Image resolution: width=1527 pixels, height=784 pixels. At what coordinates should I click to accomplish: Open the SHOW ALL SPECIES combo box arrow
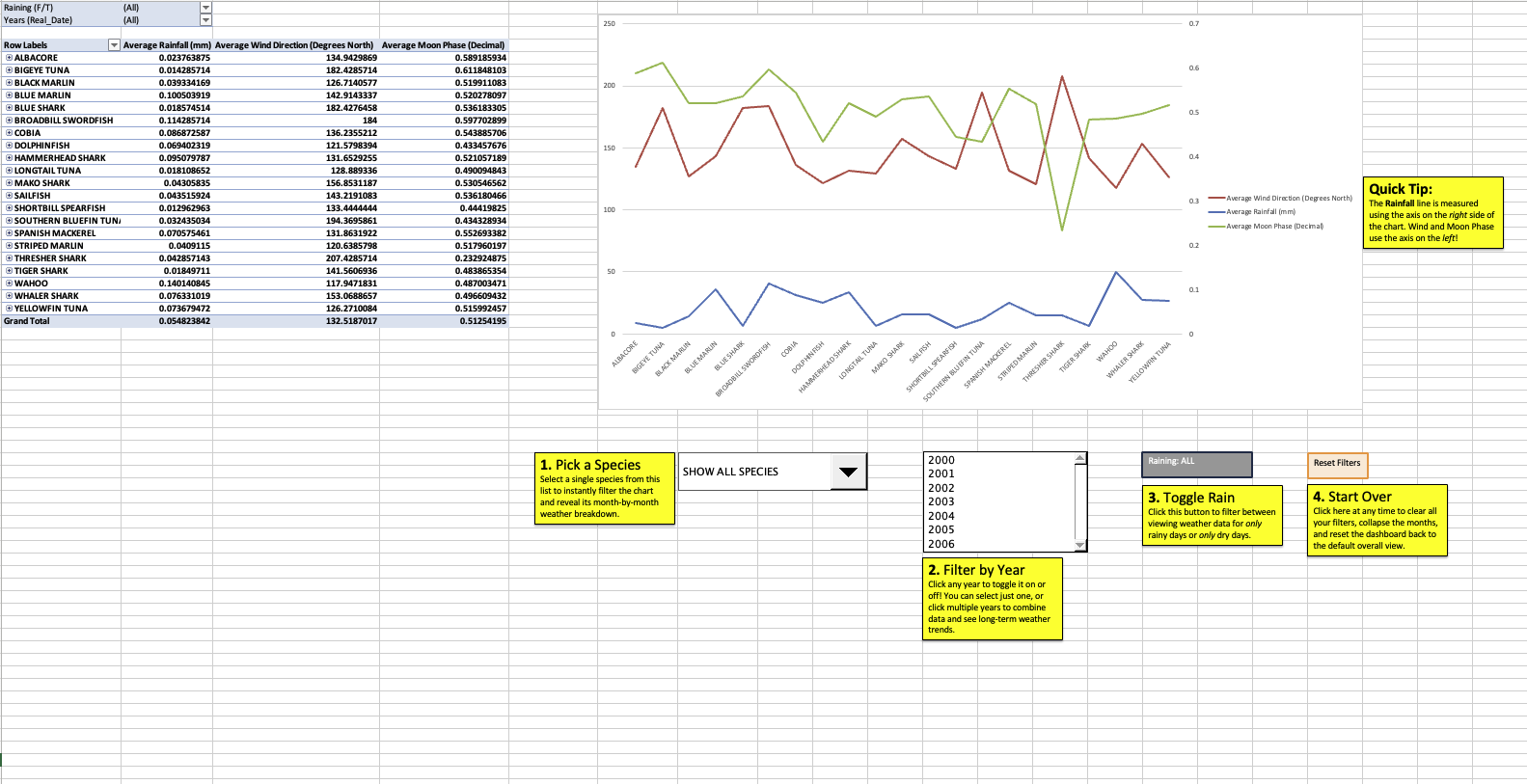pyautogui.click(x=848, y=472)
